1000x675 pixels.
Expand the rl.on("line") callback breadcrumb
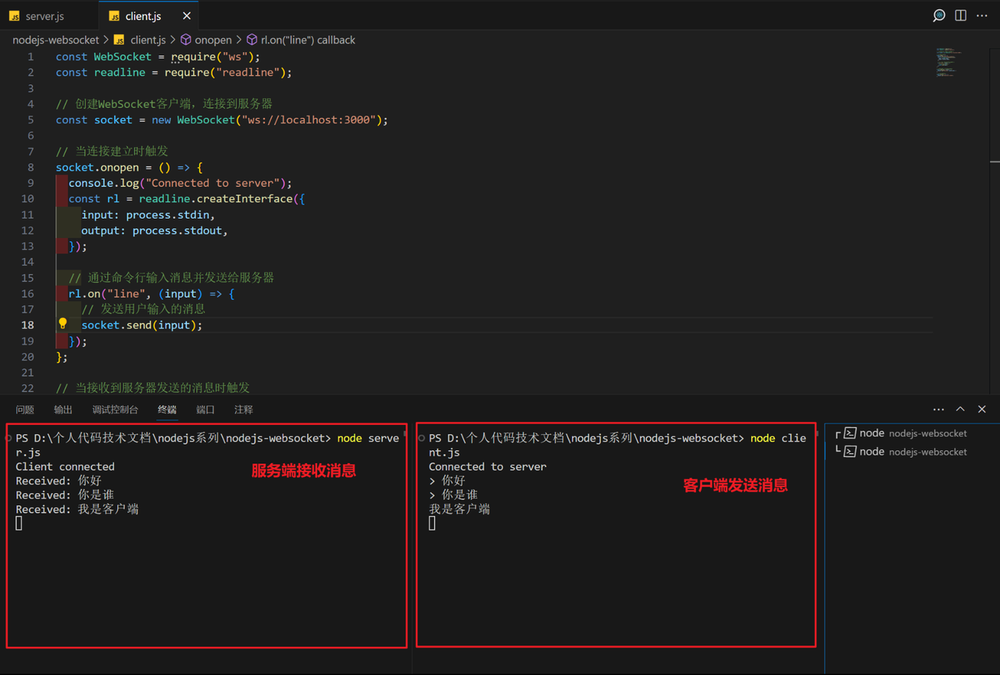(x=305, y=40)
